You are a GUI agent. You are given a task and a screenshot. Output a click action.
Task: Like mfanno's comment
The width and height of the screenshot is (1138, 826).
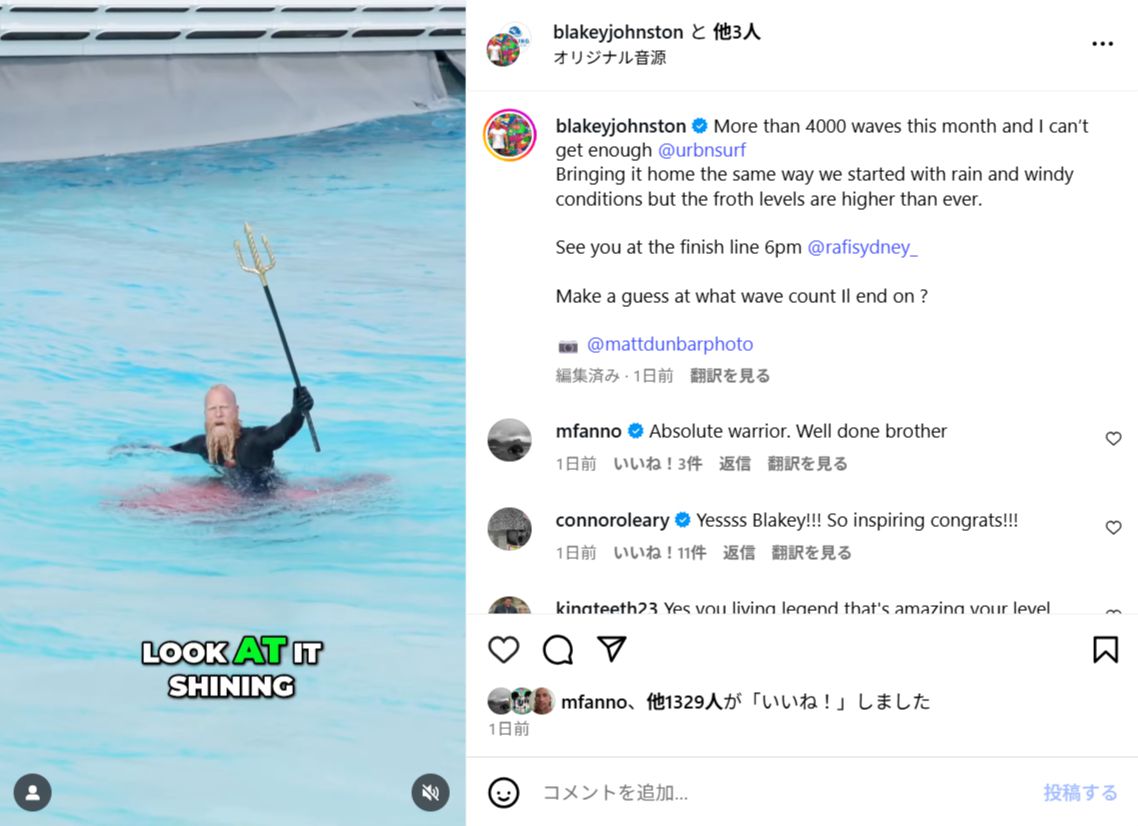pyautogui.click(x=1113, y=438)
